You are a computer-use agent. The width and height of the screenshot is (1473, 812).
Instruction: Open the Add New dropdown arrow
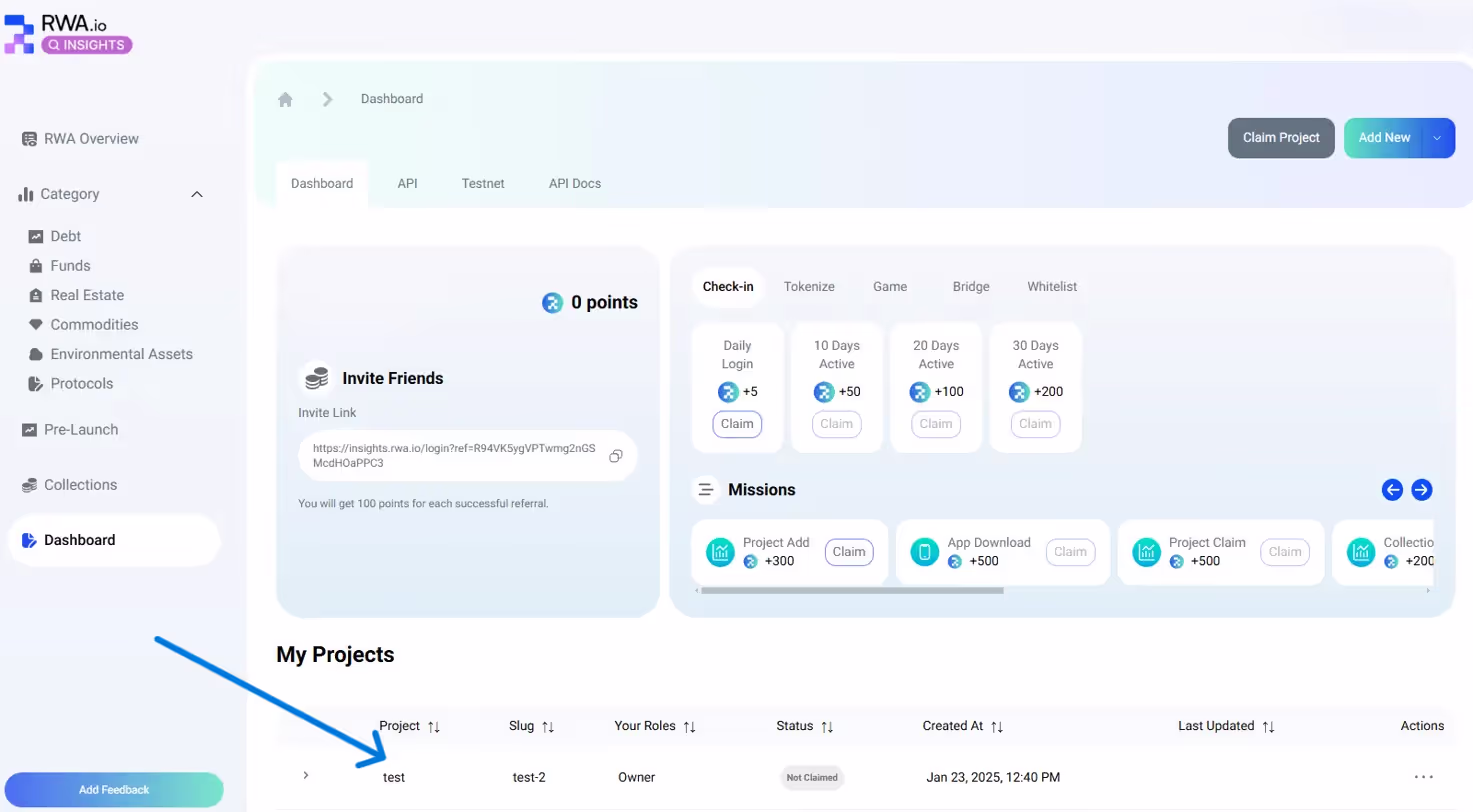1437,138
